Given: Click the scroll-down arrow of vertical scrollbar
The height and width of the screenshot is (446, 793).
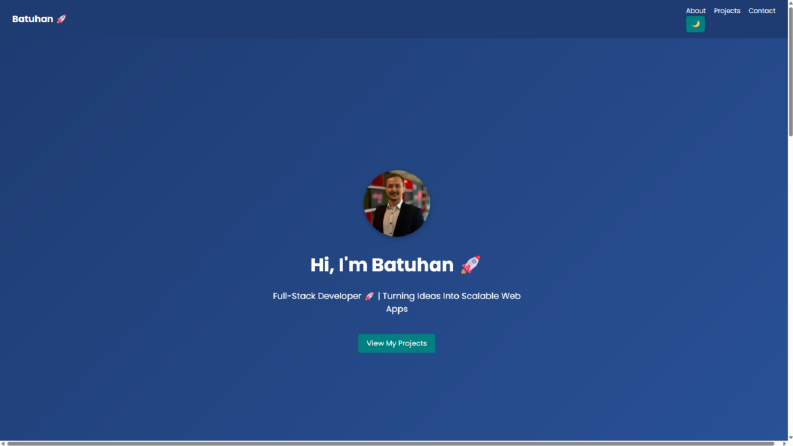Looking at the screenshot, I should pos(790,438).
